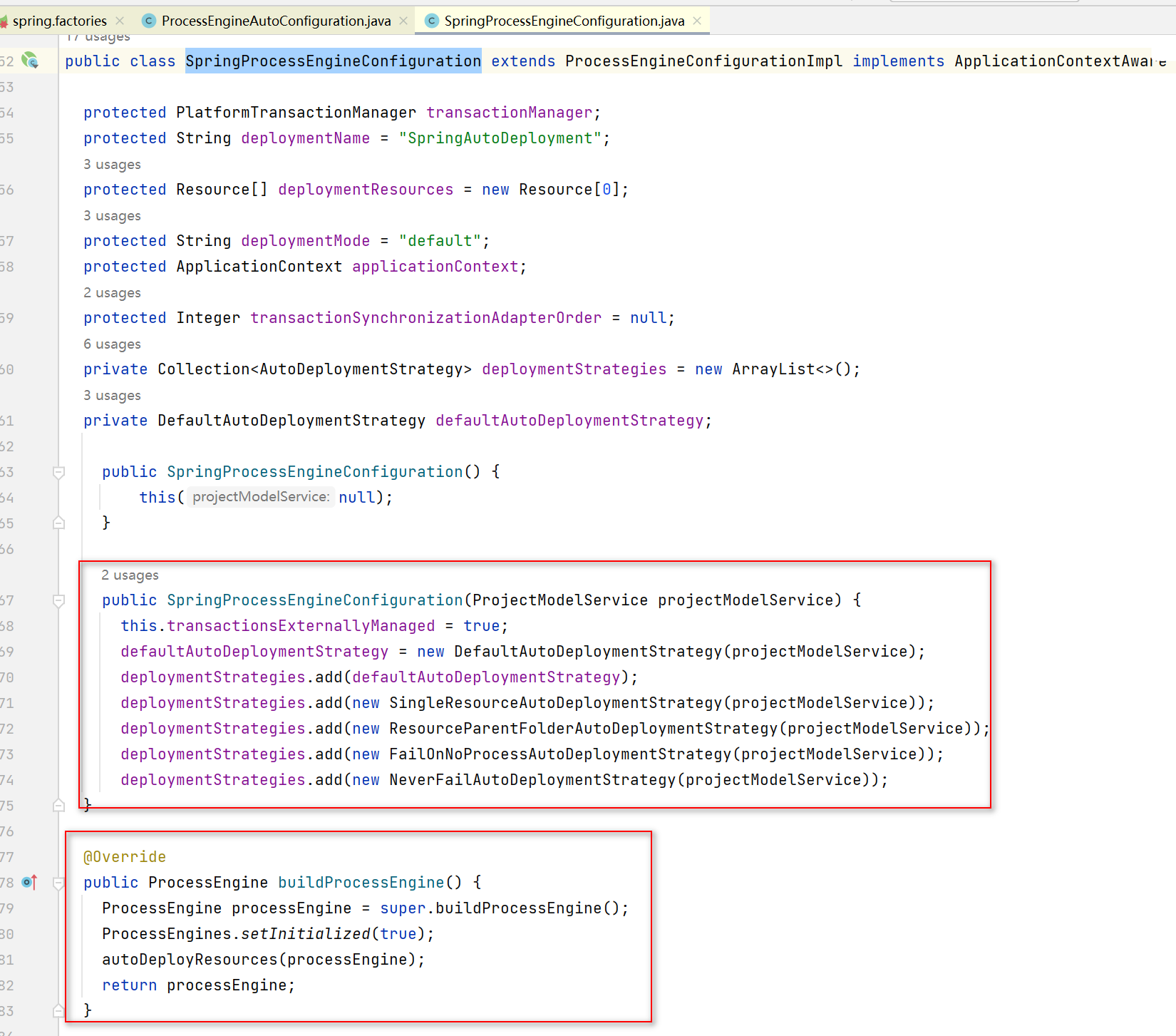
Task: Click the PlatformTransactionManager type
Action: [x=296, y=113]
